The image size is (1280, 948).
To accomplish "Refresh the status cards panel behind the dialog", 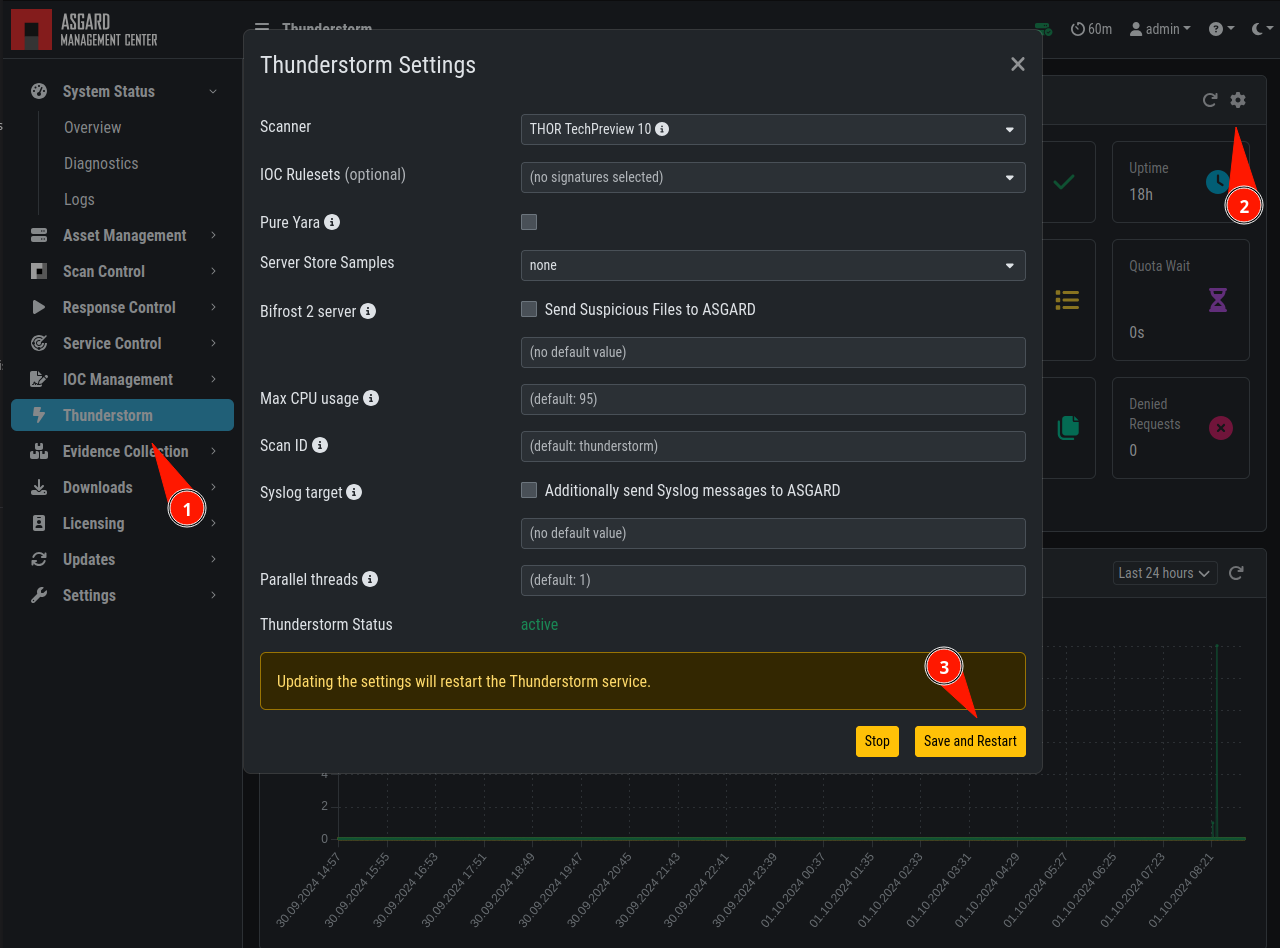I will (1210, 100).
